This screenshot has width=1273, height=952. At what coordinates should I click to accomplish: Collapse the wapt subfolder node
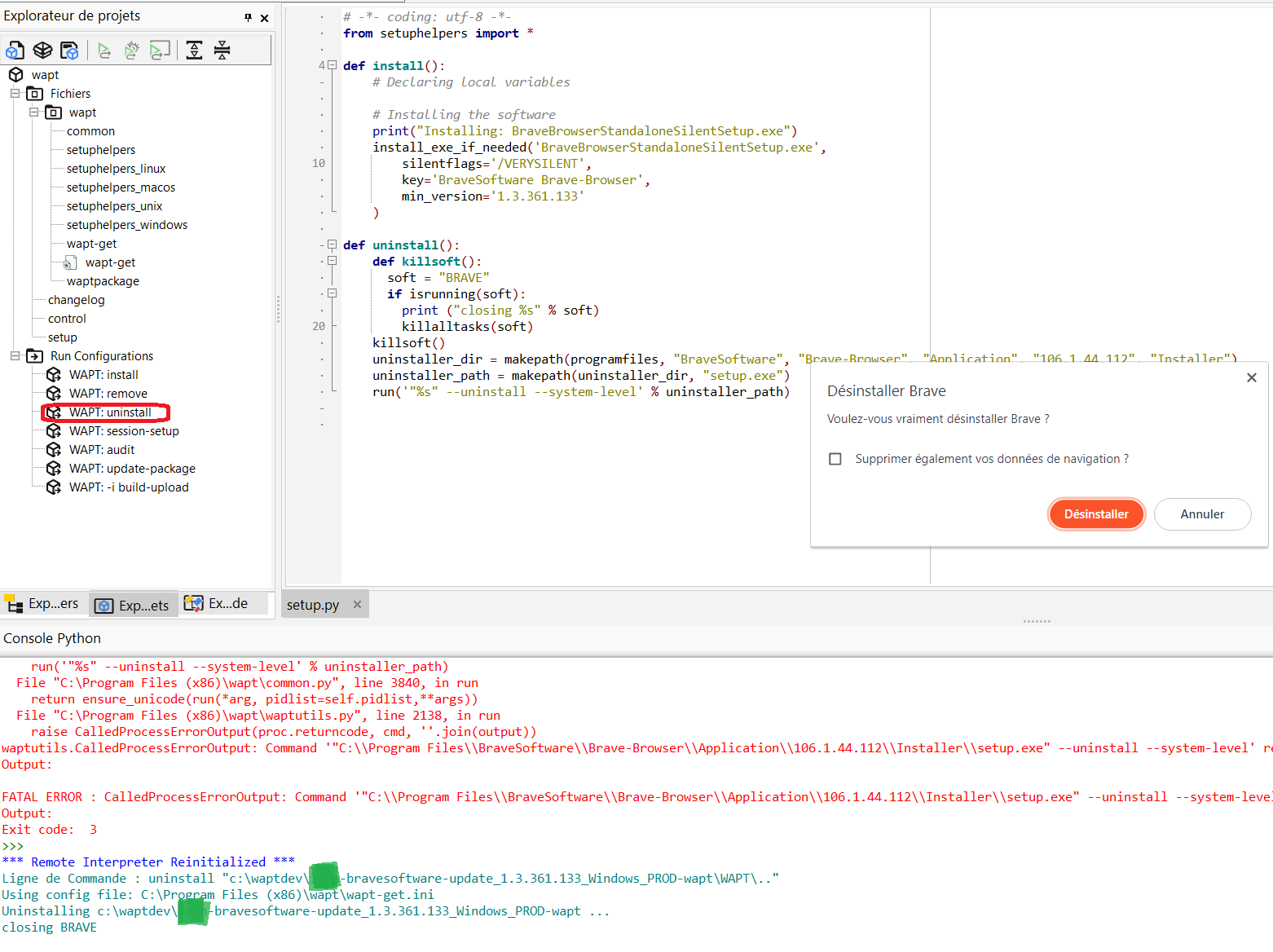[x=33, y=112]
